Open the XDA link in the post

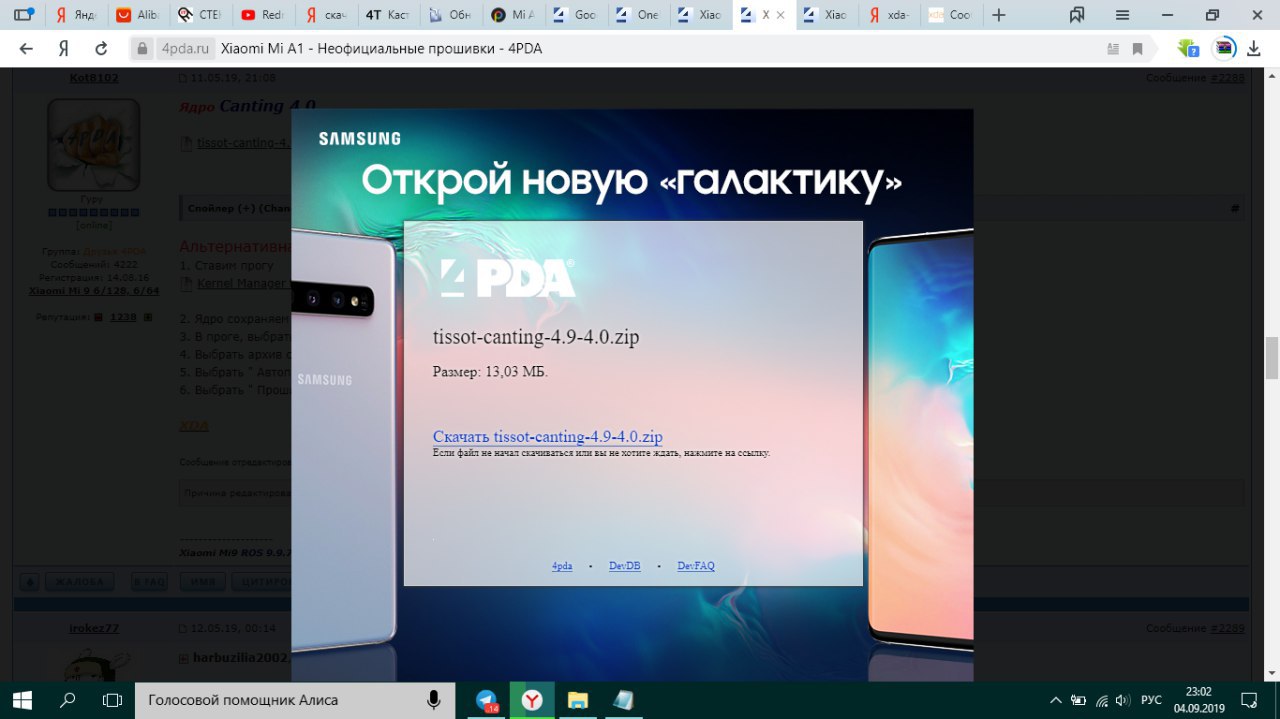pos(194,425)
